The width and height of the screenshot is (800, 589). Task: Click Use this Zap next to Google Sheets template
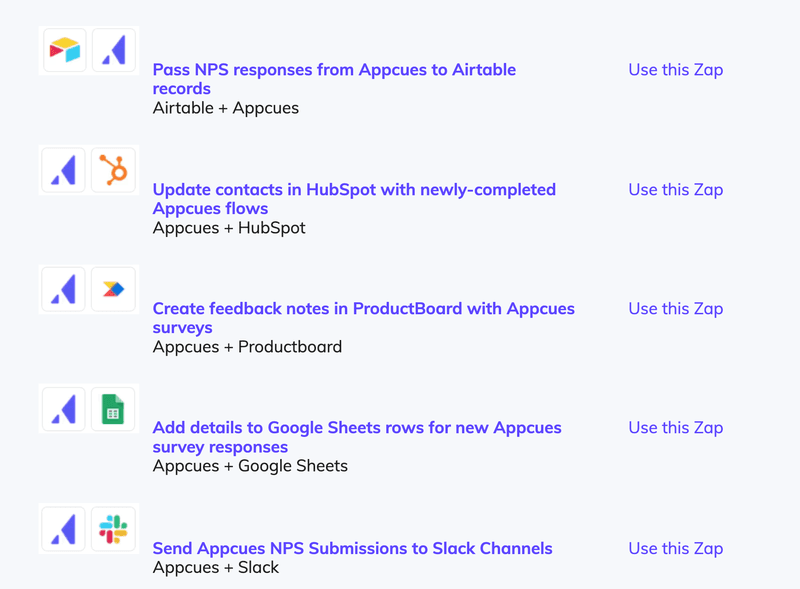pos(675,428)
